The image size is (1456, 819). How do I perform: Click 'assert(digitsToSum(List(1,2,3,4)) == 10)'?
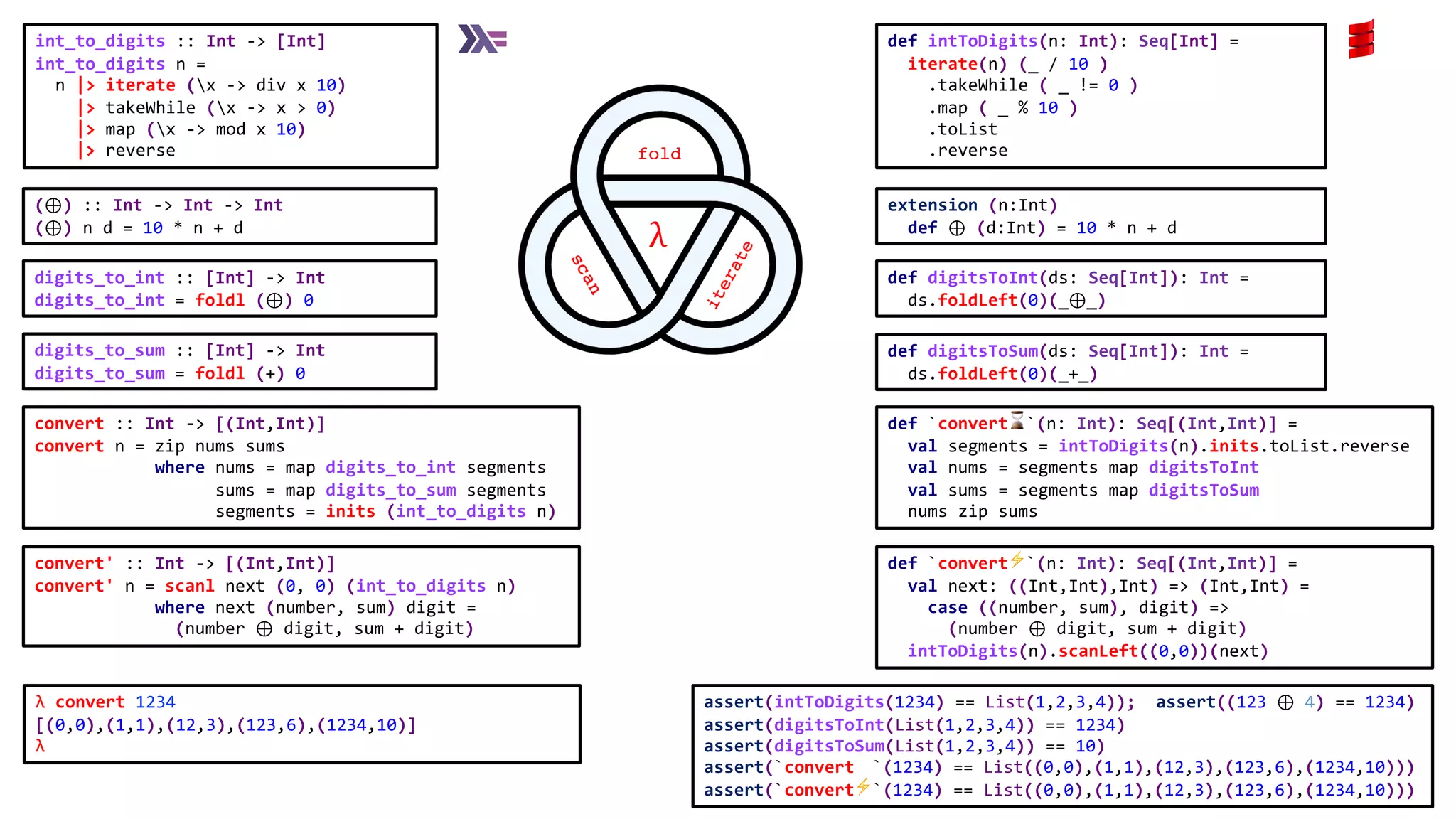click(x=904, y=746)
